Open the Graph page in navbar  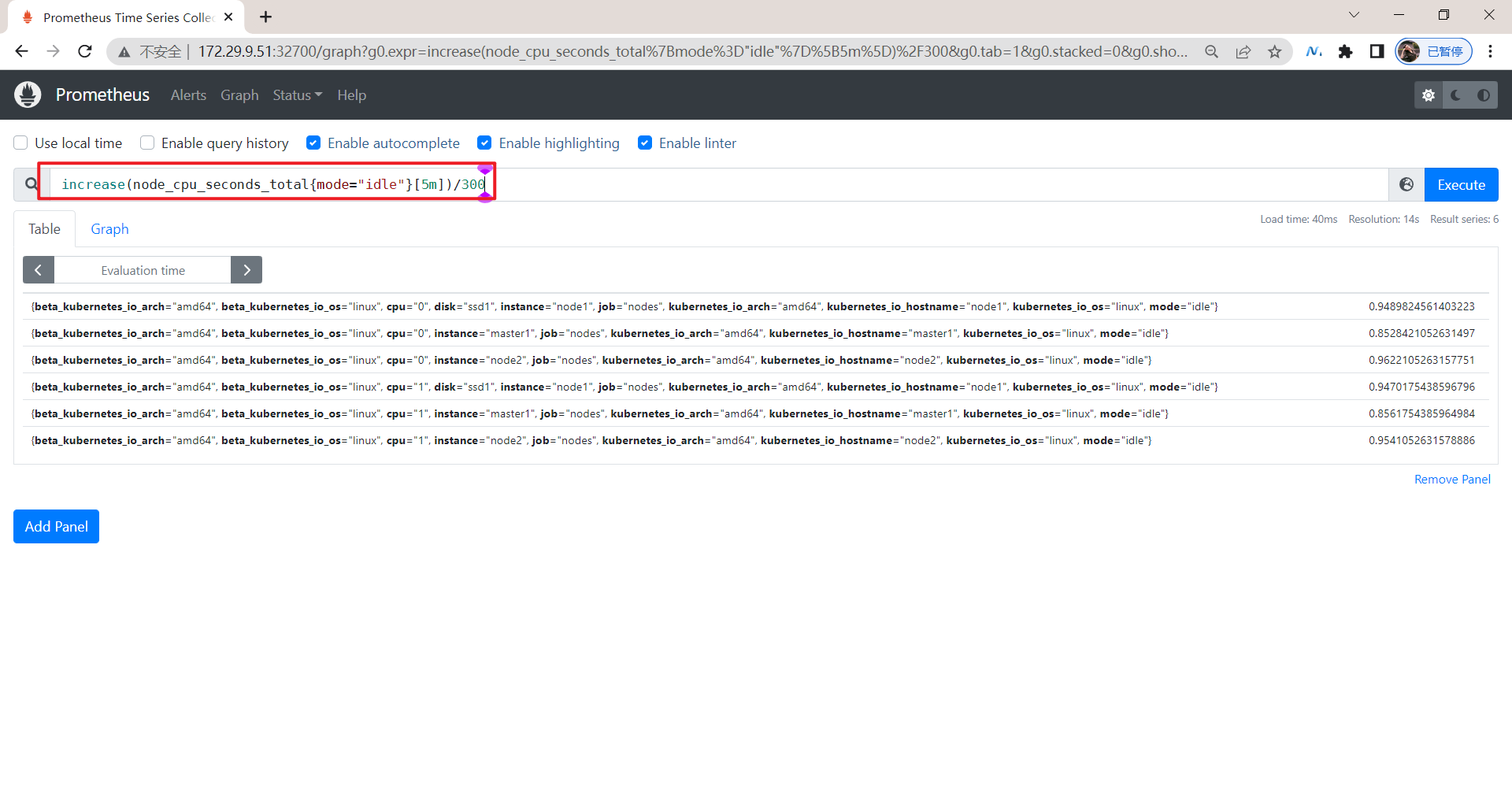point(239,95)
